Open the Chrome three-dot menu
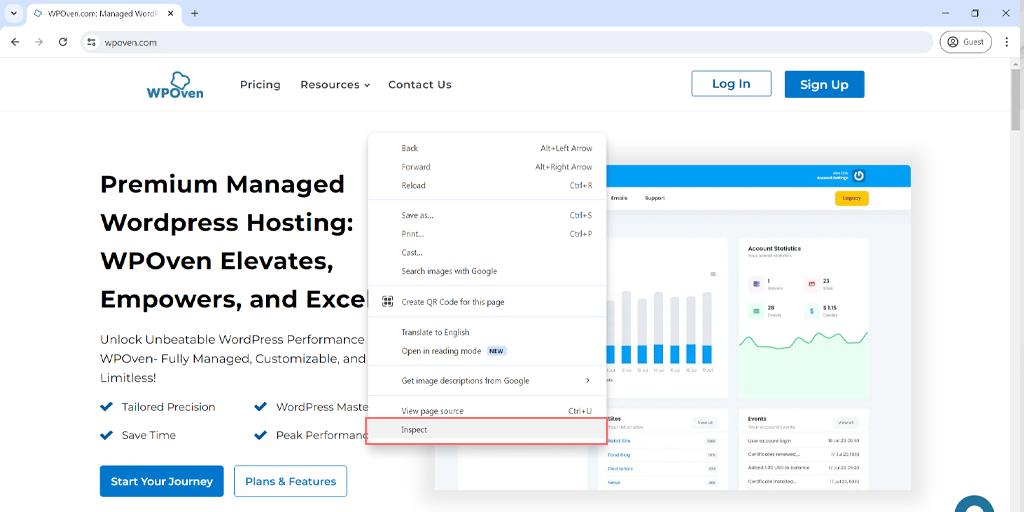Image resolution: width=1024 pixels, height=512 pixels. tap(1007, 42)
